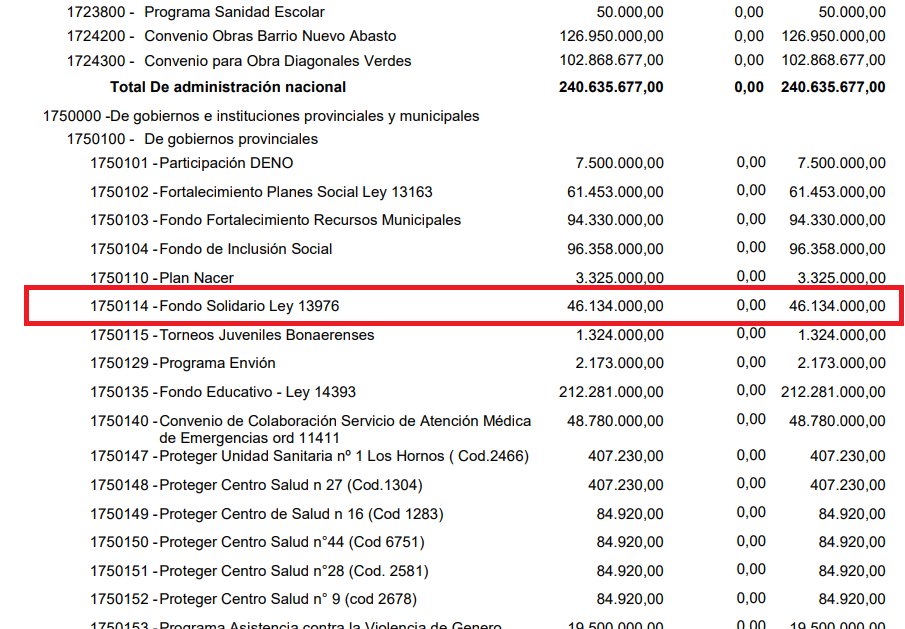Click the 1750000 De gobiernos e instituciones heading
905x629 pixels.
[x=261, y=116]
